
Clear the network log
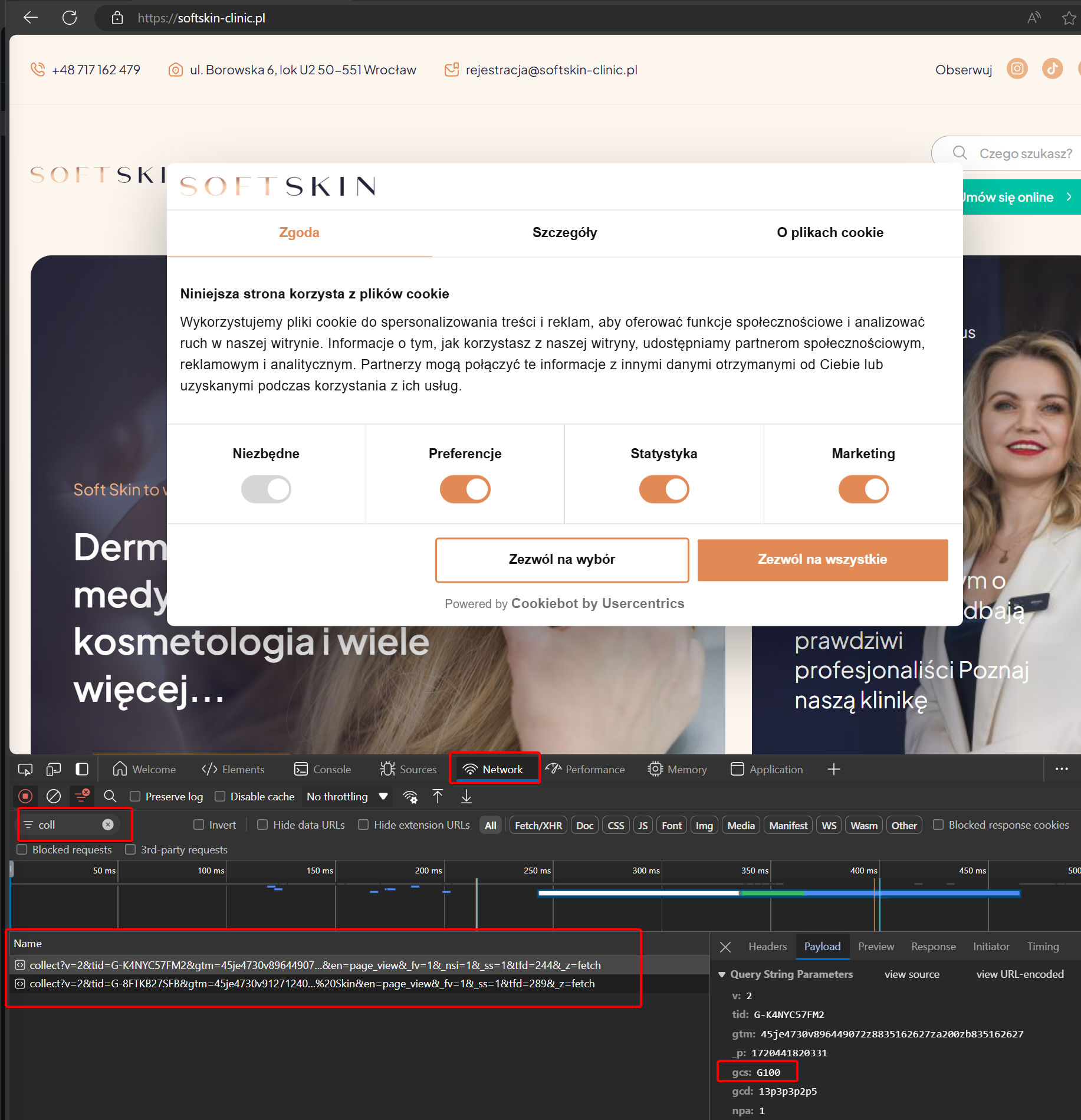click(54, 796)
